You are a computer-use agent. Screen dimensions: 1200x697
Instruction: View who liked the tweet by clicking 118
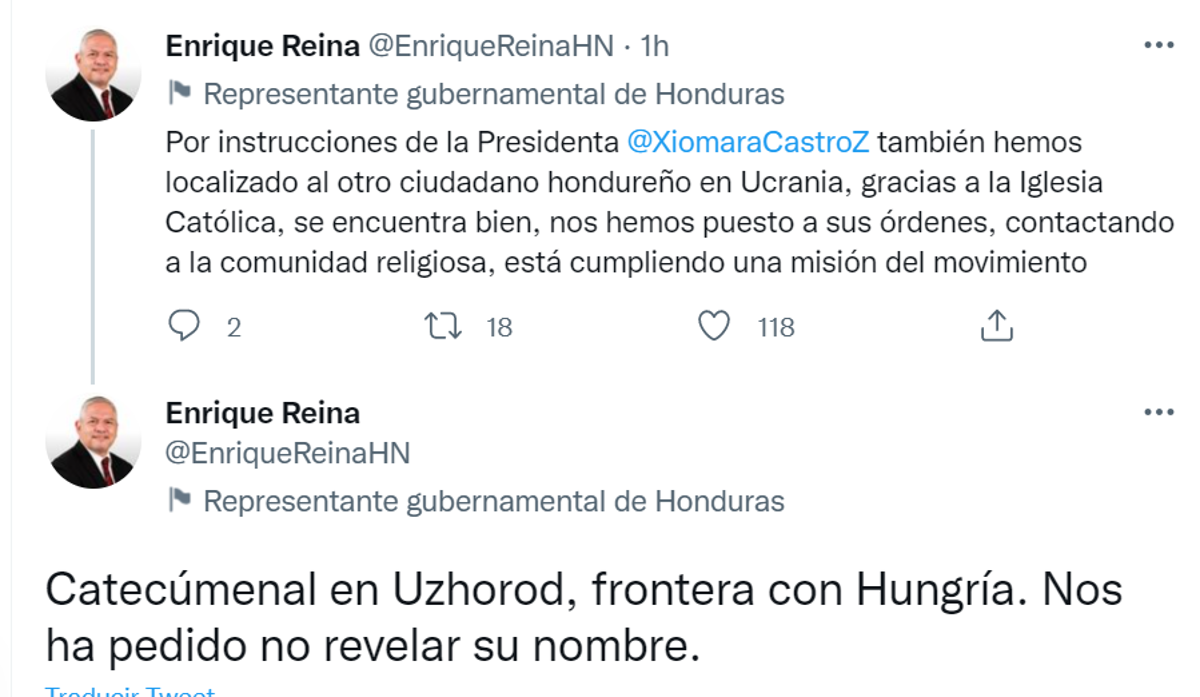pos(774,325)
